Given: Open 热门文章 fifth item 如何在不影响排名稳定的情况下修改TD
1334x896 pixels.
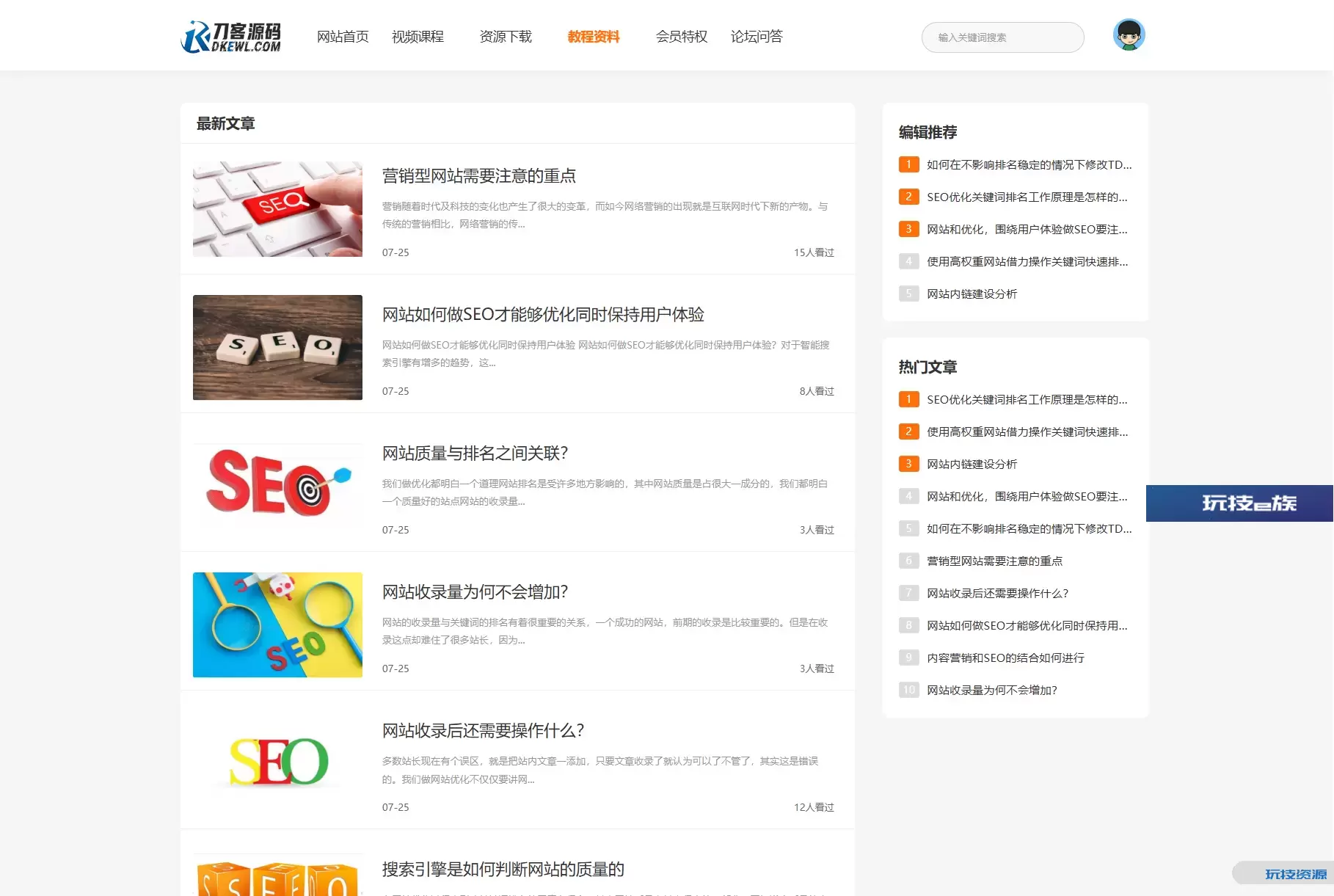Looking at the screenshot, I should click(x=1029, y=528).
